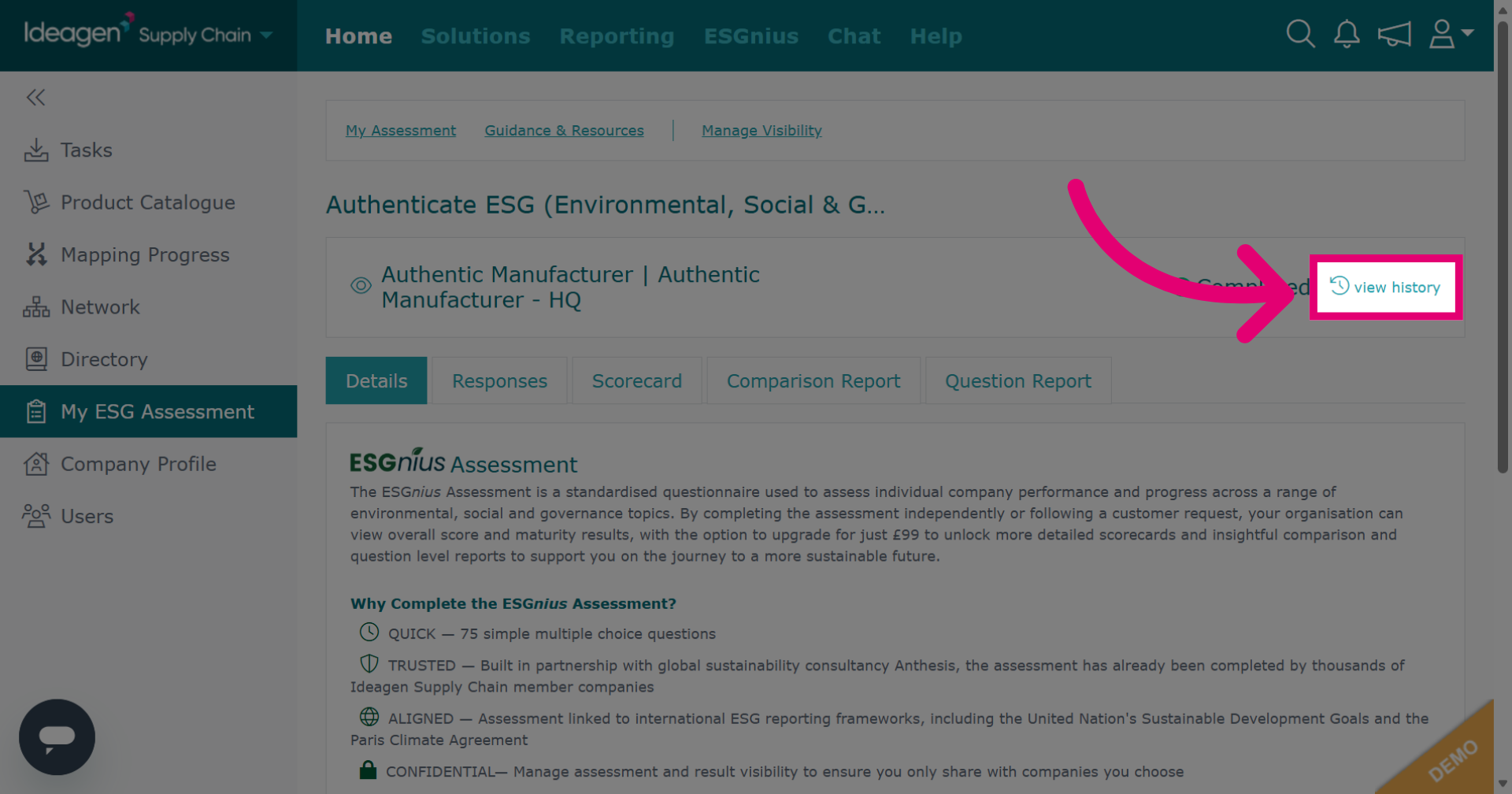Click the QUICK clock icon
Viewport: 1512px width, 794px height.
[369, 632]
